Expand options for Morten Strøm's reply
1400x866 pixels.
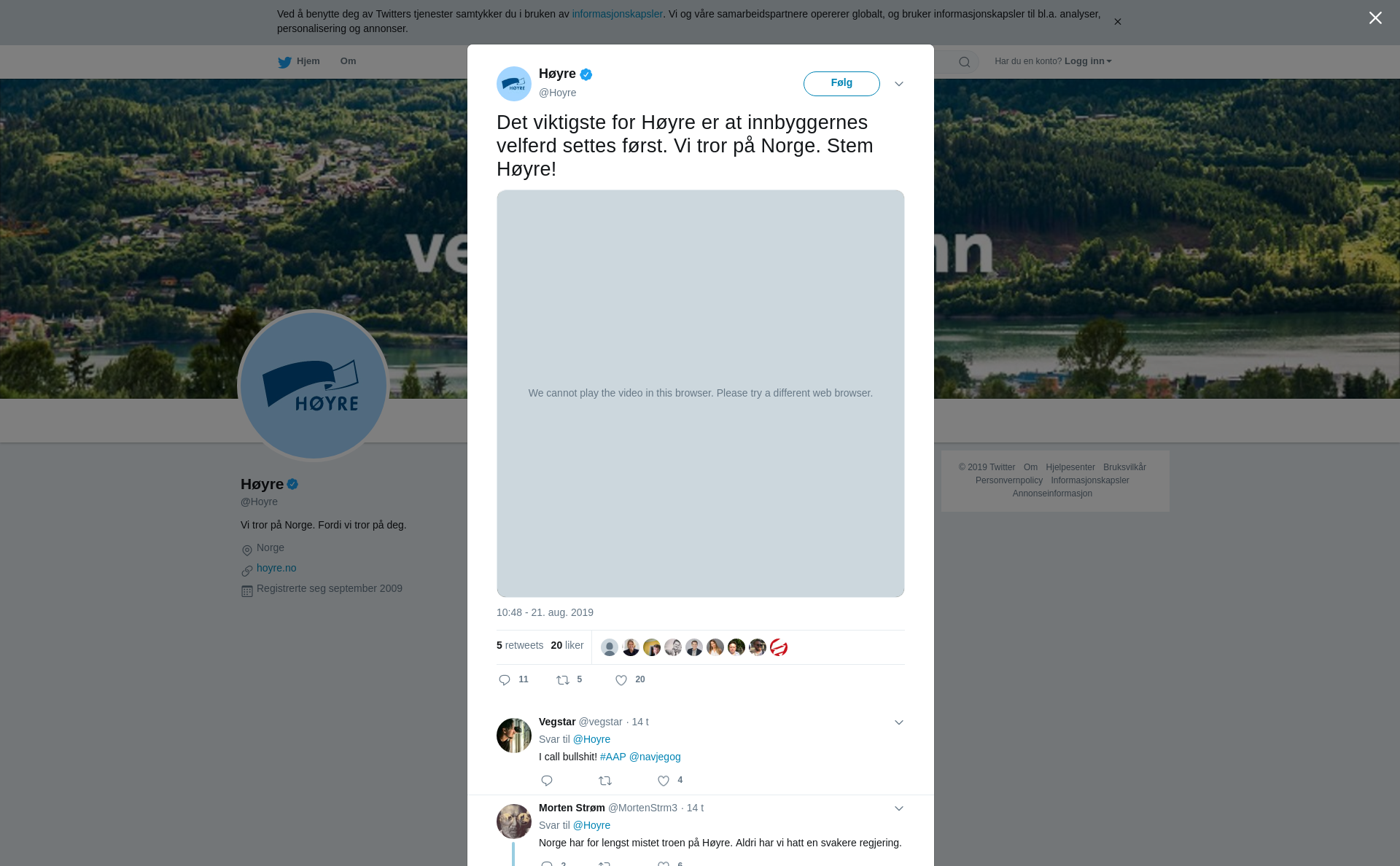tap(899, 808)
